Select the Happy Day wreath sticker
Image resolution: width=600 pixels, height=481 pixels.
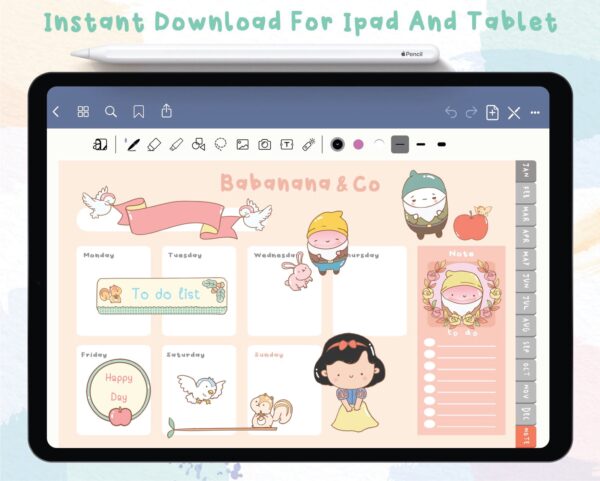point(119,392)
